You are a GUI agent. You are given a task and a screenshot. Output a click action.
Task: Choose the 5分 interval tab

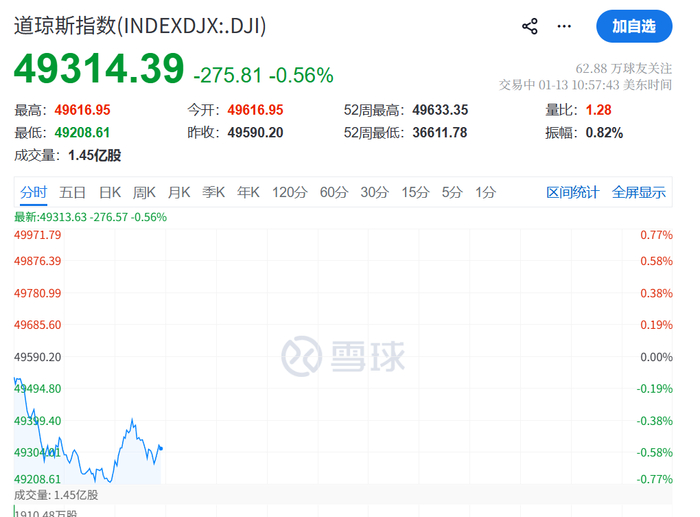tap(452, 192)
